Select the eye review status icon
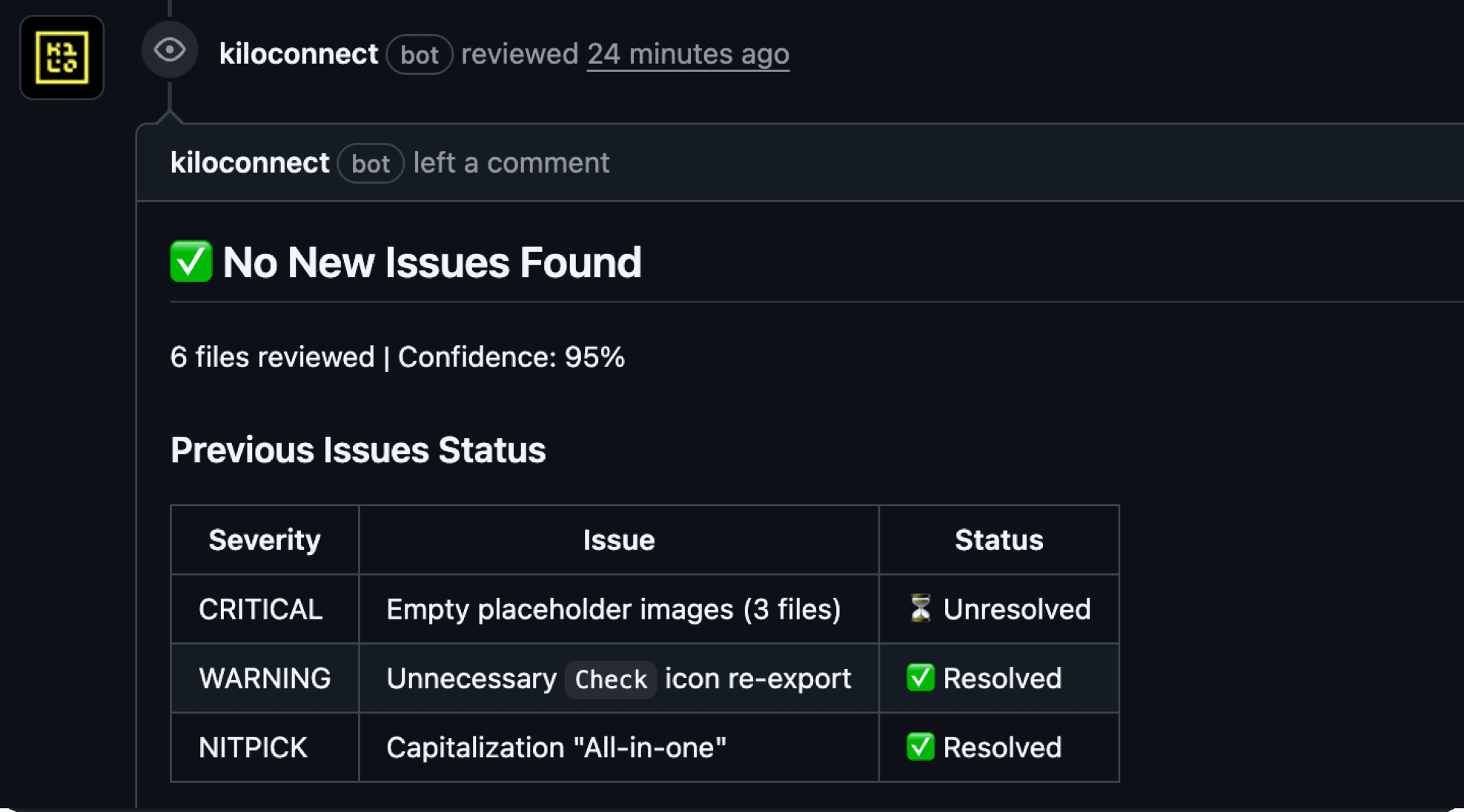Screen dimensions: 1464x812 pos(169,49)
